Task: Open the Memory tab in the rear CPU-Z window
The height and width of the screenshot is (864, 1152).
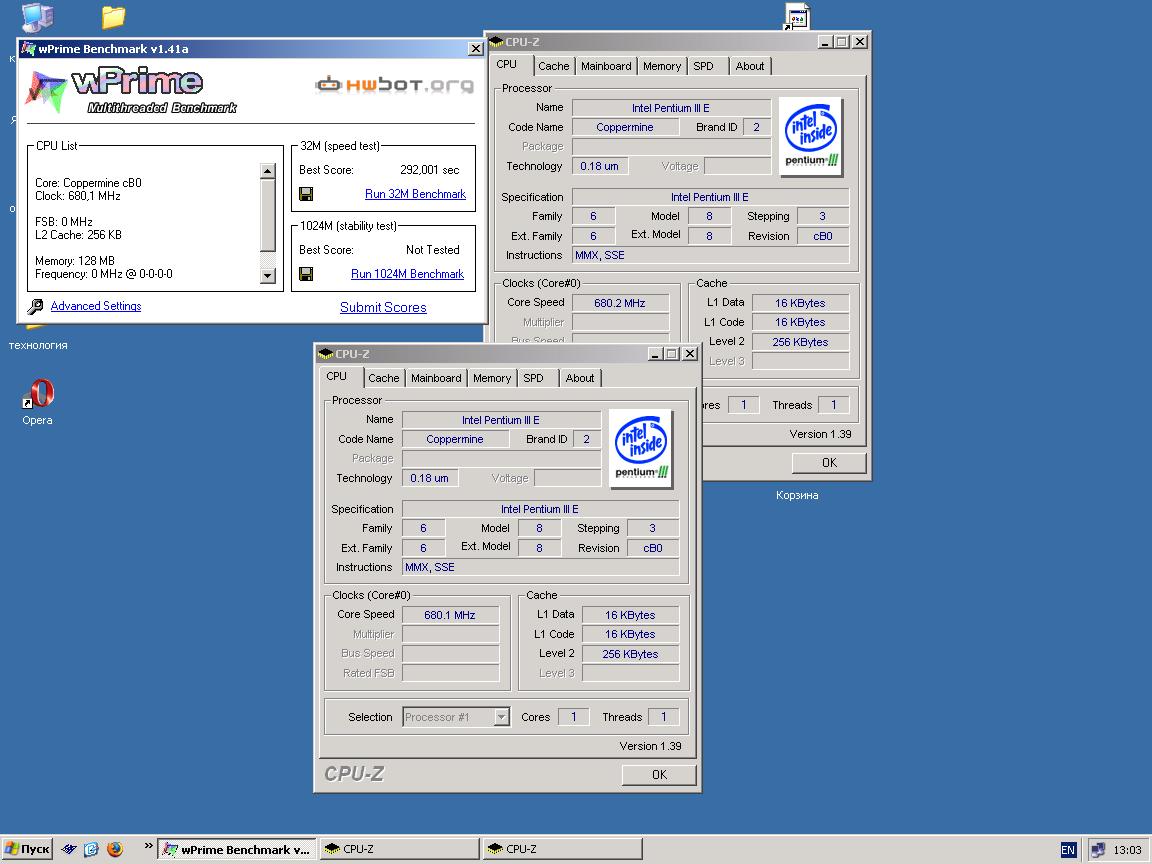Action: coord(661,66)
